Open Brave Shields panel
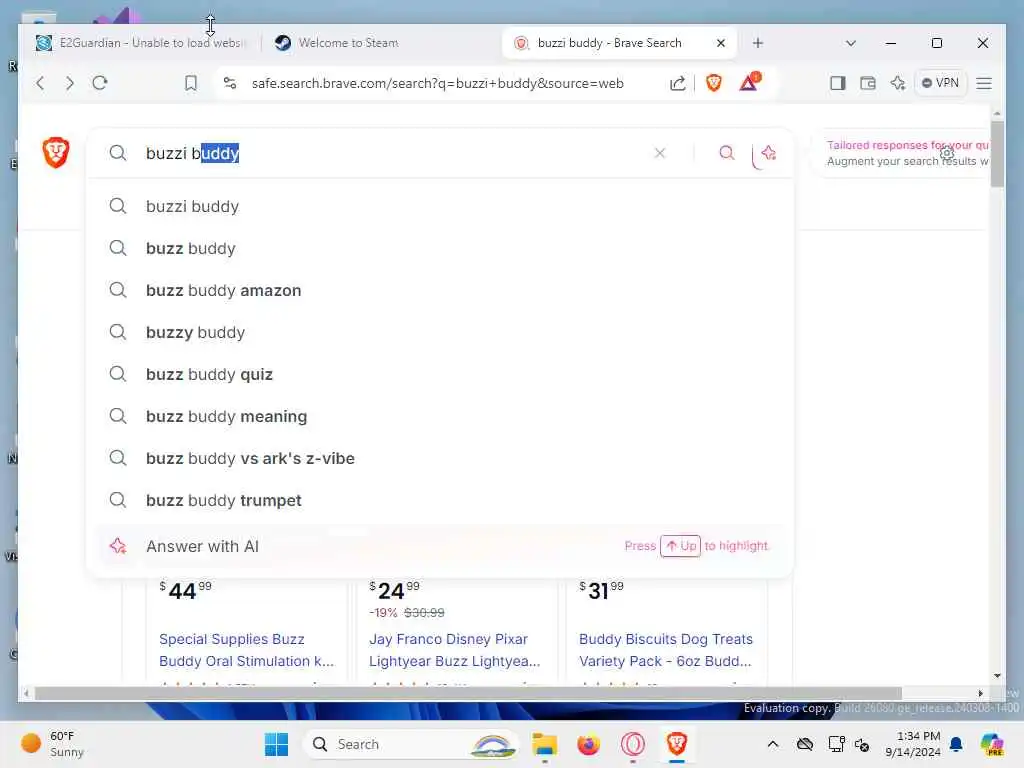Viewport: 1024px width, 768px height. (714, 83)
